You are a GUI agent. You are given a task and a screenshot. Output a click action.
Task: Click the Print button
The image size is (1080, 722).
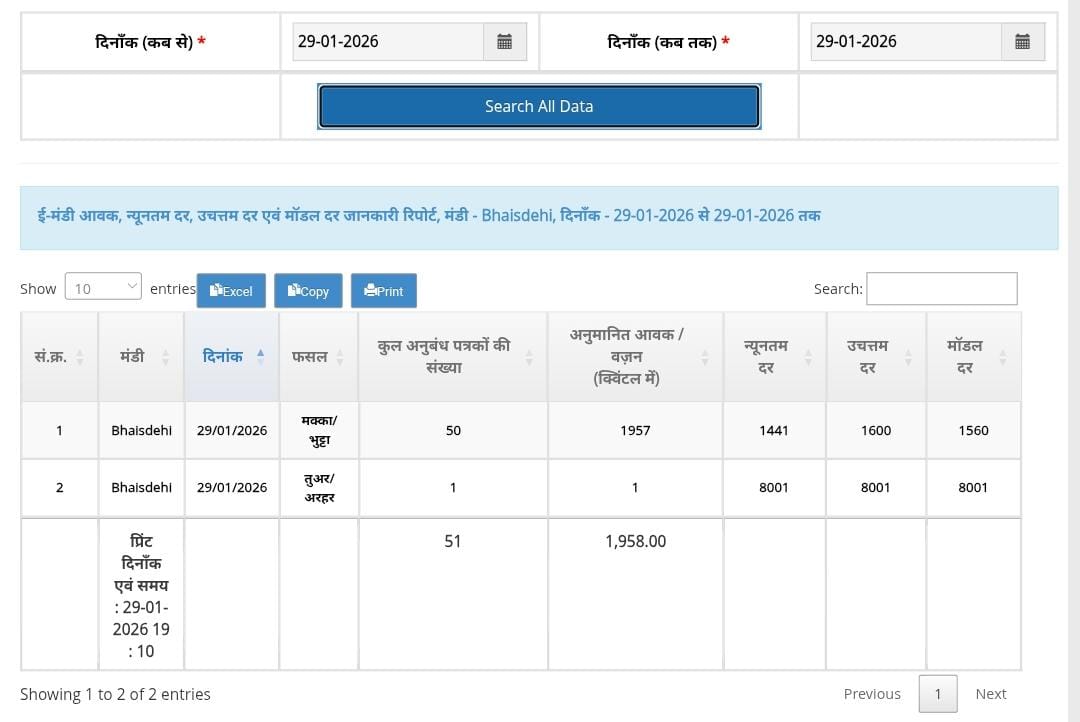384,291
